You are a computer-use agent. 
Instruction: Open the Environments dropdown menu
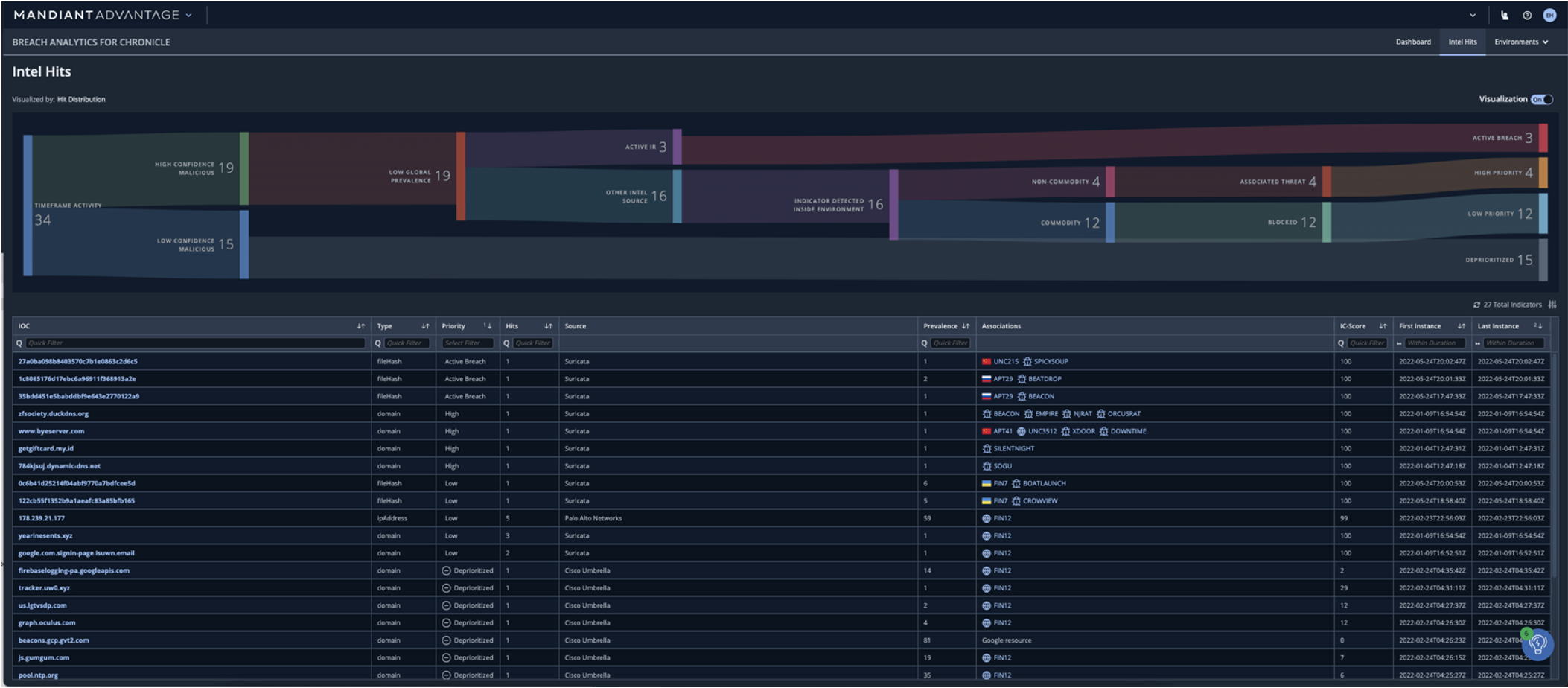pos(1521,42)
